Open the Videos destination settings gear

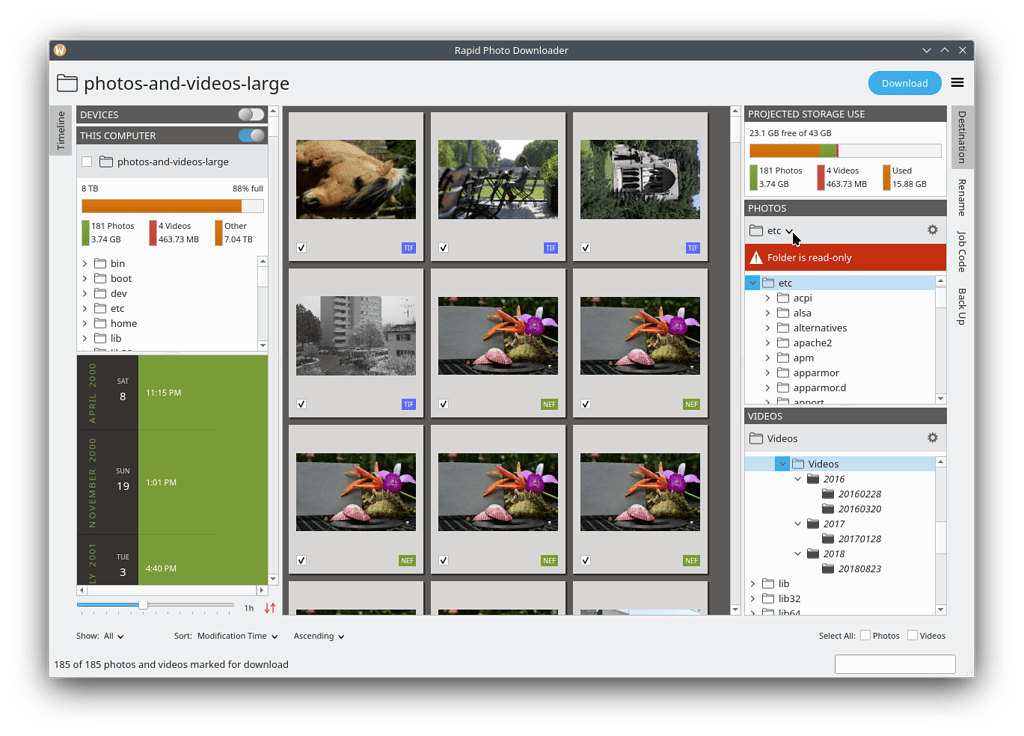tap(932, 437)
